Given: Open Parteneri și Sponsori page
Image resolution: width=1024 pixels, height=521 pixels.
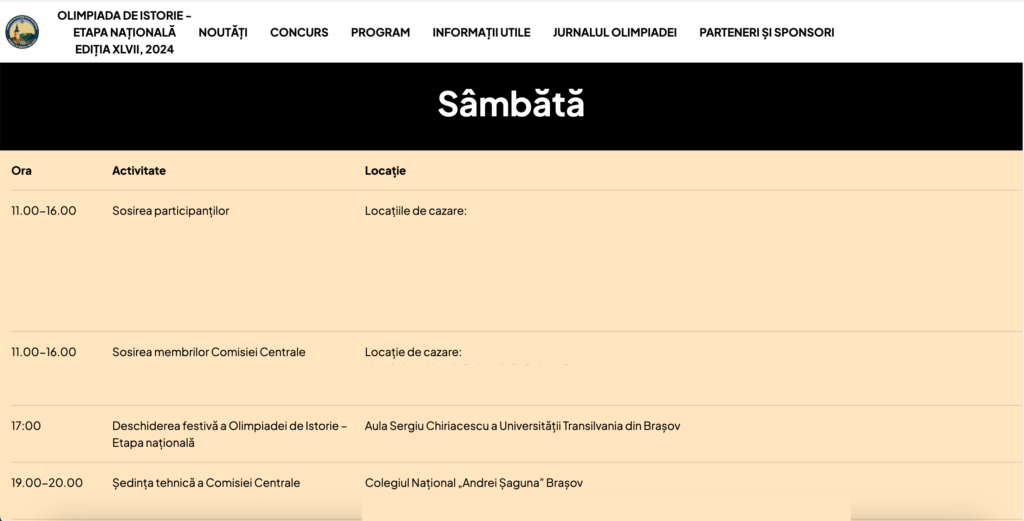Looking at the screenshot, I should pos(766,32).
